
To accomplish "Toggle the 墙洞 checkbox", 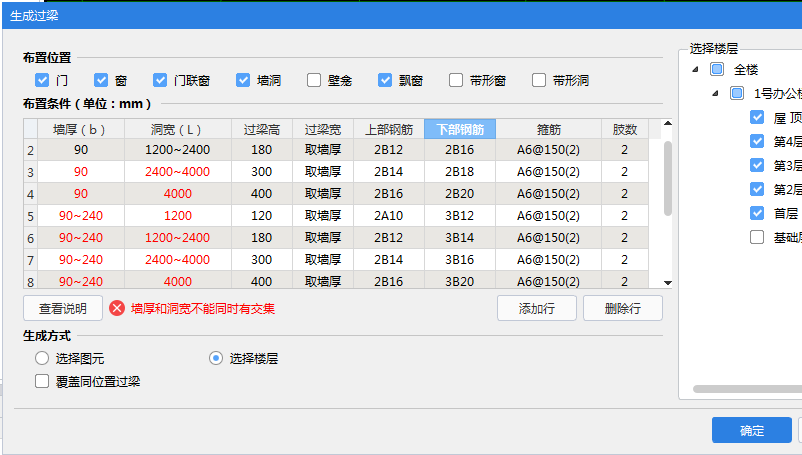I will pyautogui.click(x=243, y=80).
